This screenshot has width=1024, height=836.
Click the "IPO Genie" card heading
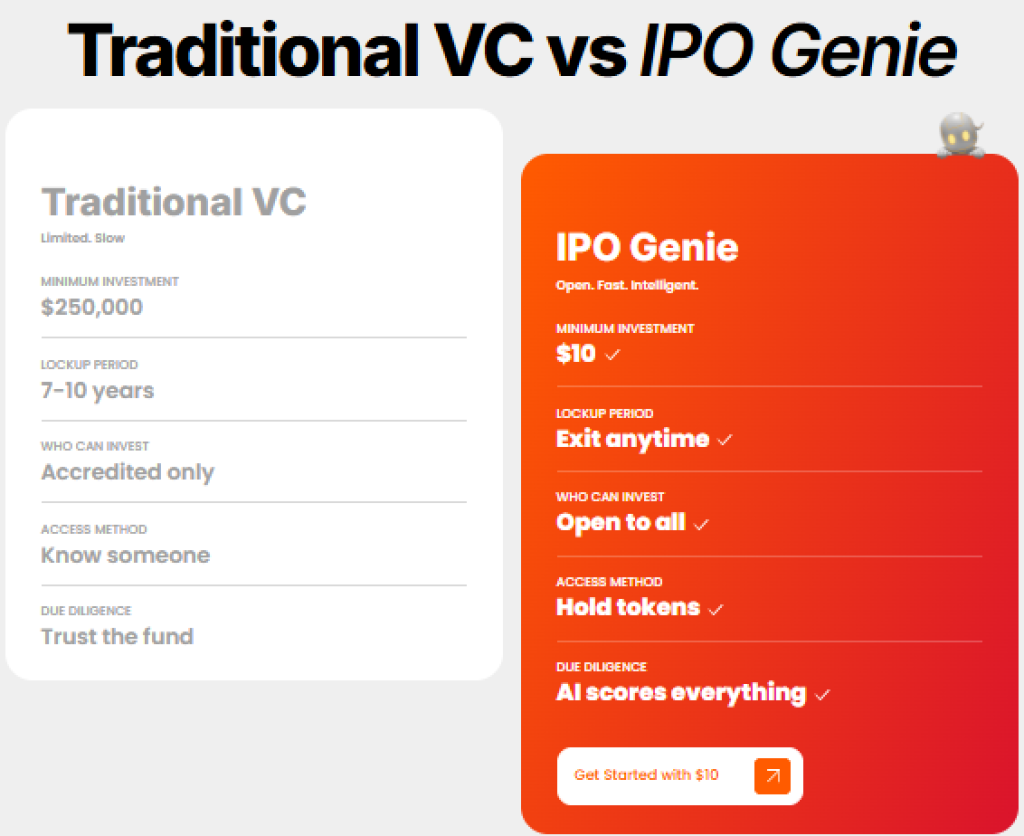pyautogui.click(x=646, y=247)
